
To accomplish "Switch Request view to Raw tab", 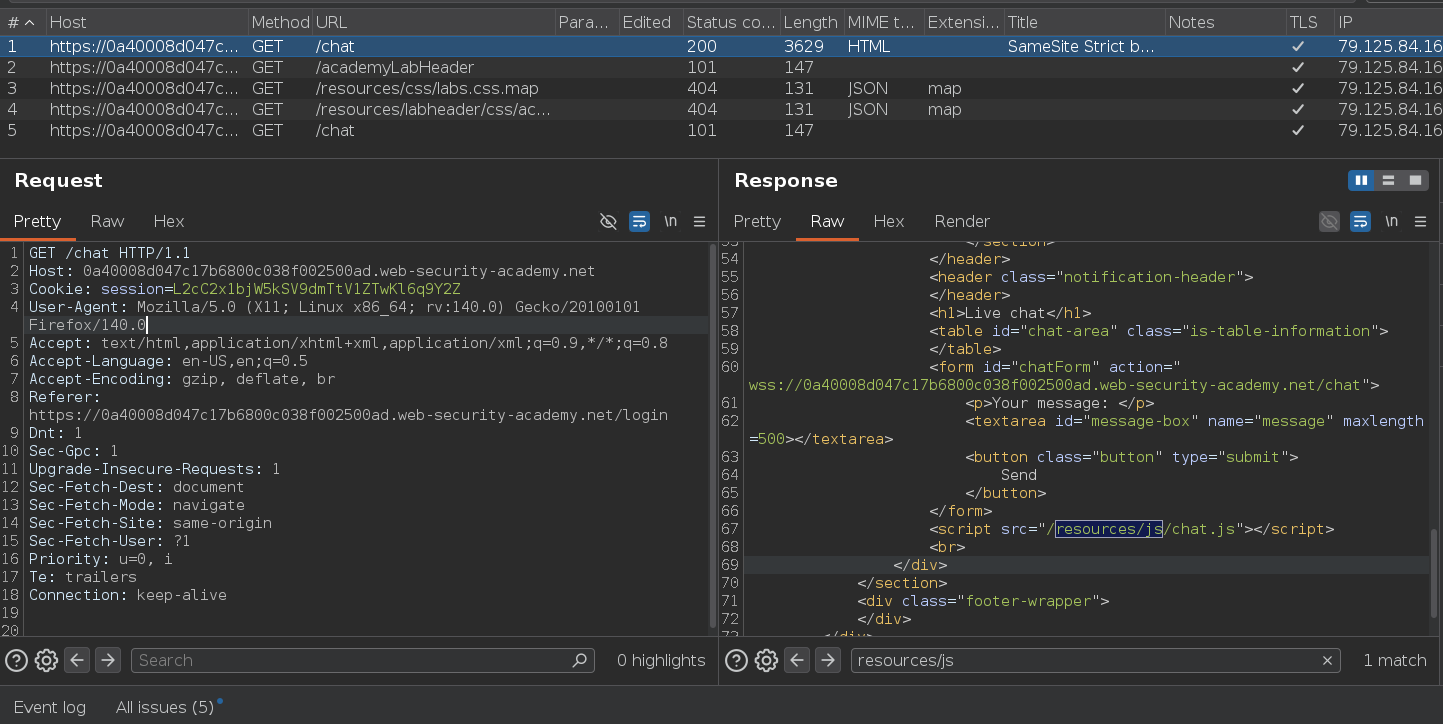I will (107, 221).
